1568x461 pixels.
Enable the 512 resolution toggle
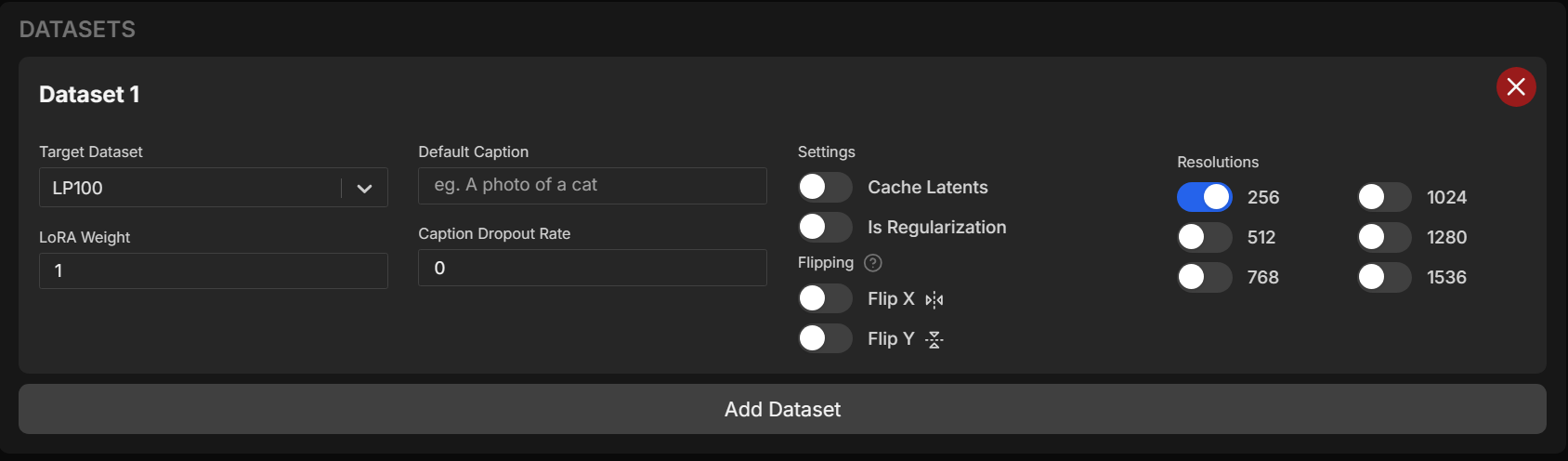tap(1204, 237)
